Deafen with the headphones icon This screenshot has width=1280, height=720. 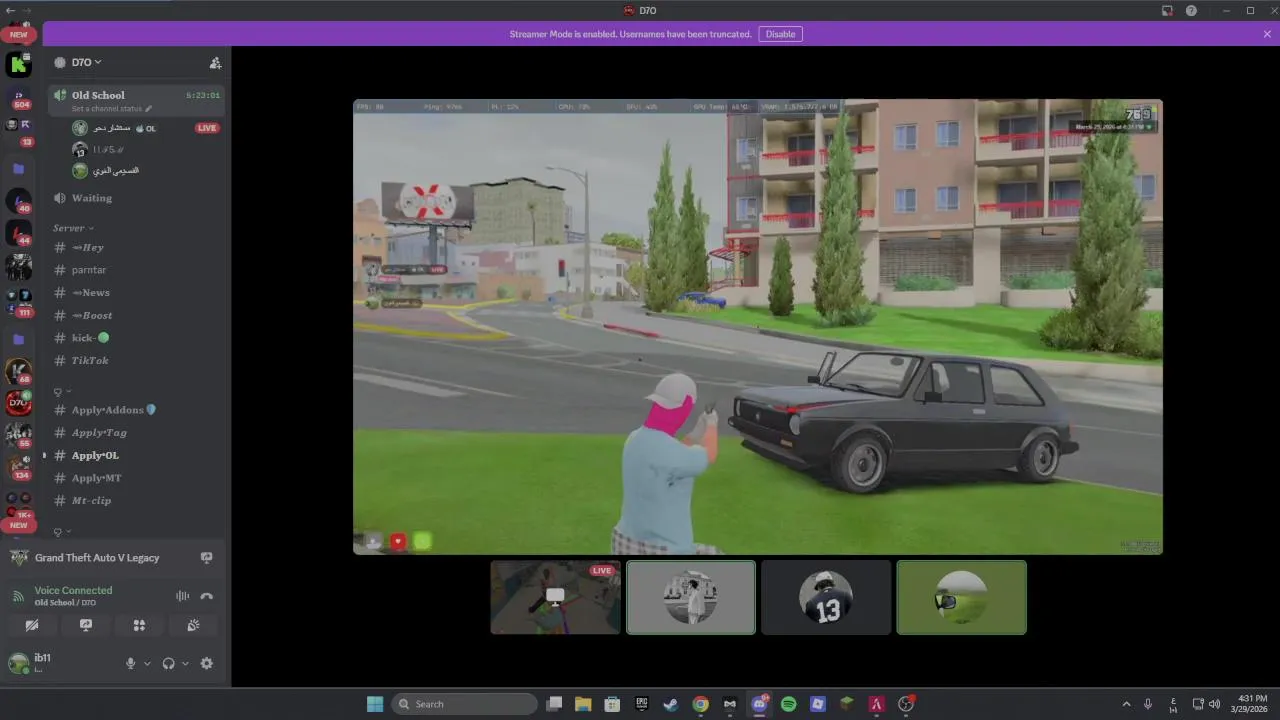pyautogui.click(x=168, y=663)
